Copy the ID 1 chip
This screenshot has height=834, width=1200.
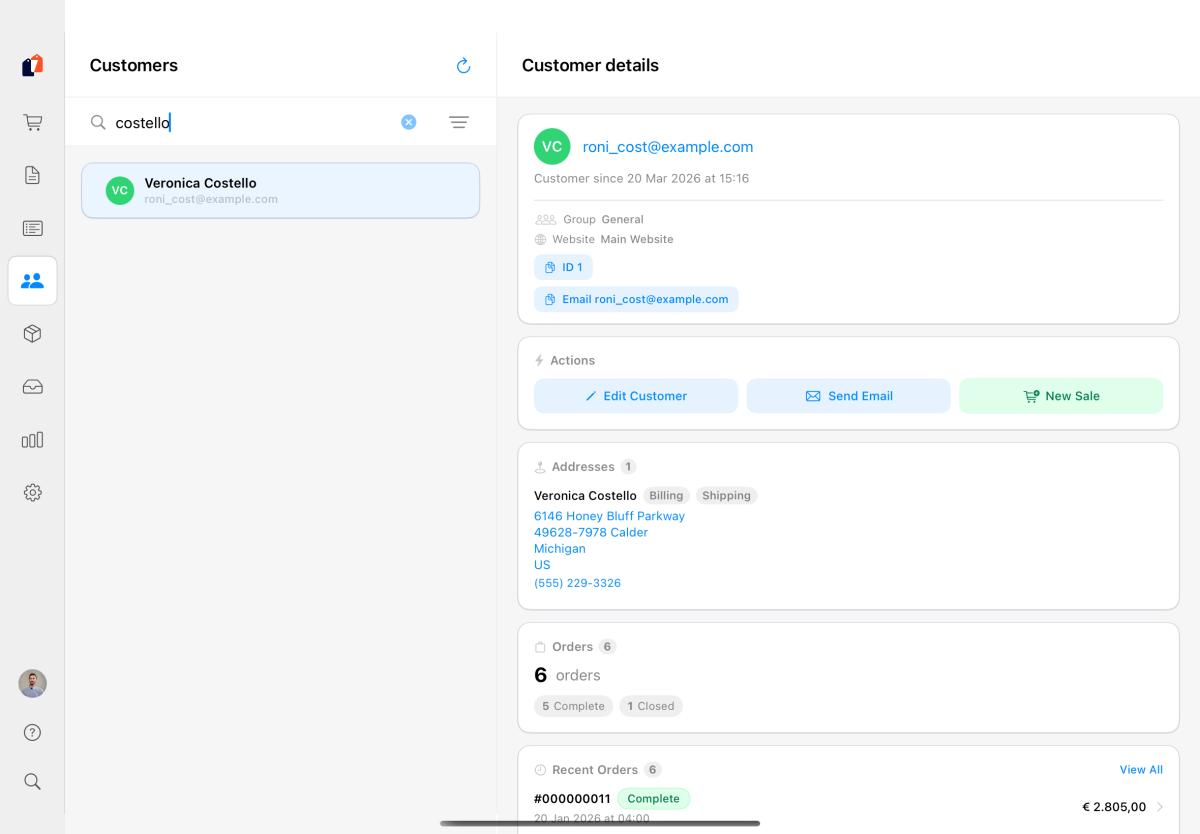tap(563, 267)
